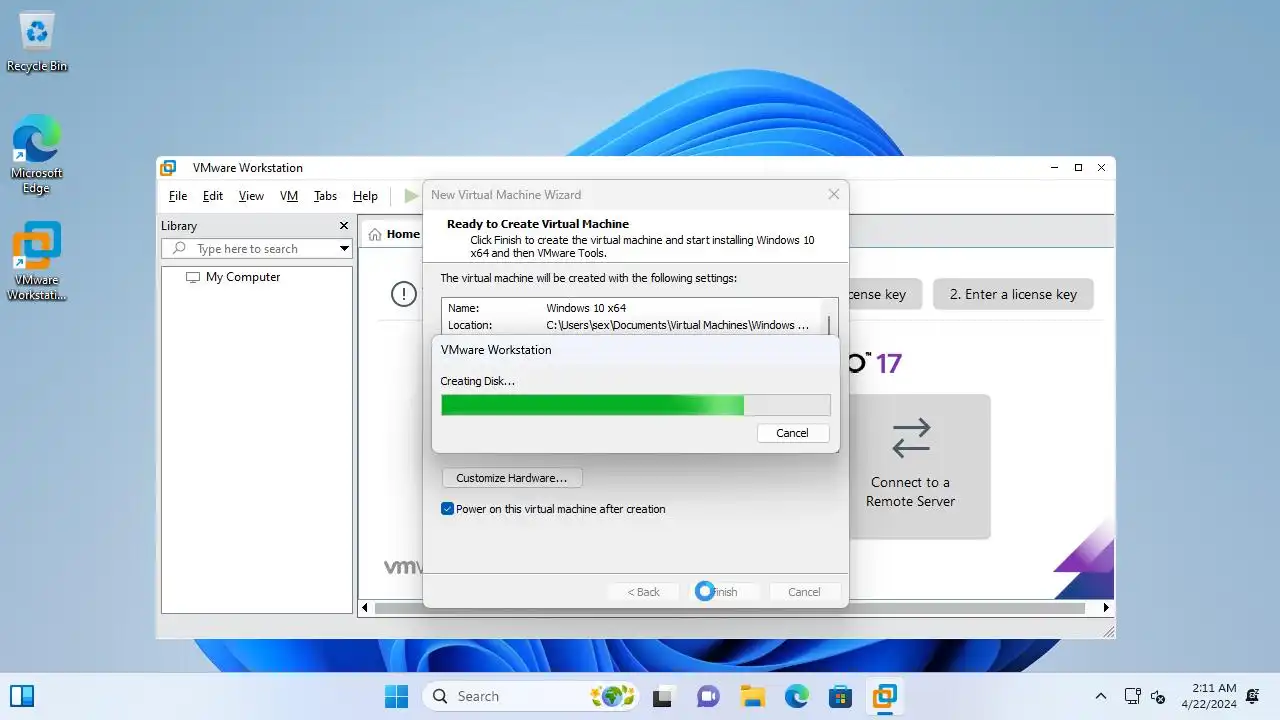Click the search magnifier in Library
This screenshot has width=1280, height=720.
[x=180, y=248]
